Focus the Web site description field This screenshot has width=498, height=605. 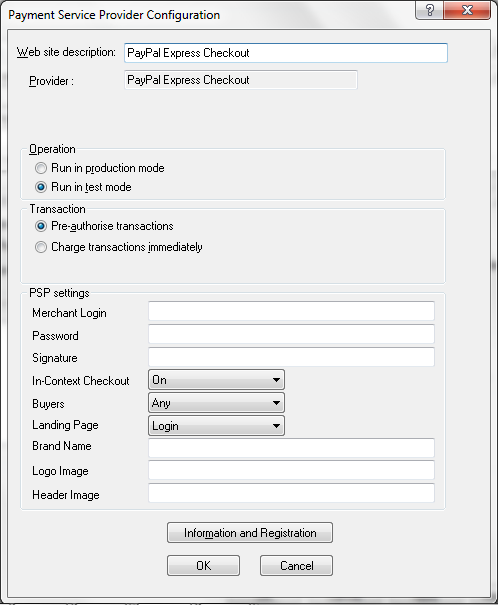(286, 53)
